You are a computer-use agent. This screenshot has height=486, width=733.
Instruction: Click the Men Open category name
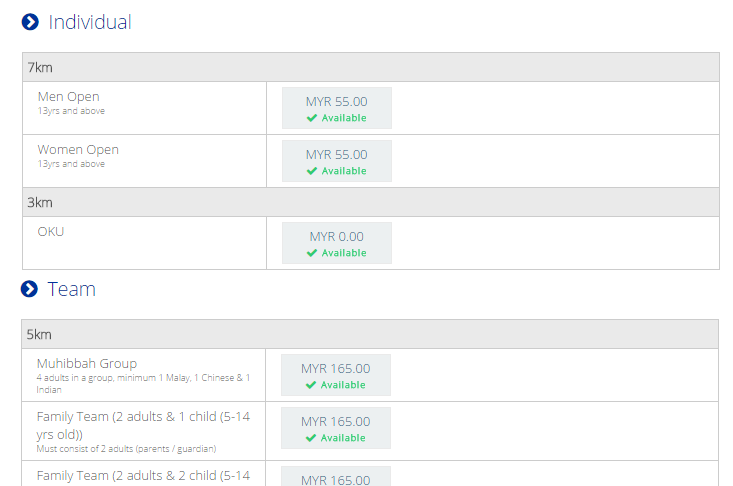[x=69, y=96]
